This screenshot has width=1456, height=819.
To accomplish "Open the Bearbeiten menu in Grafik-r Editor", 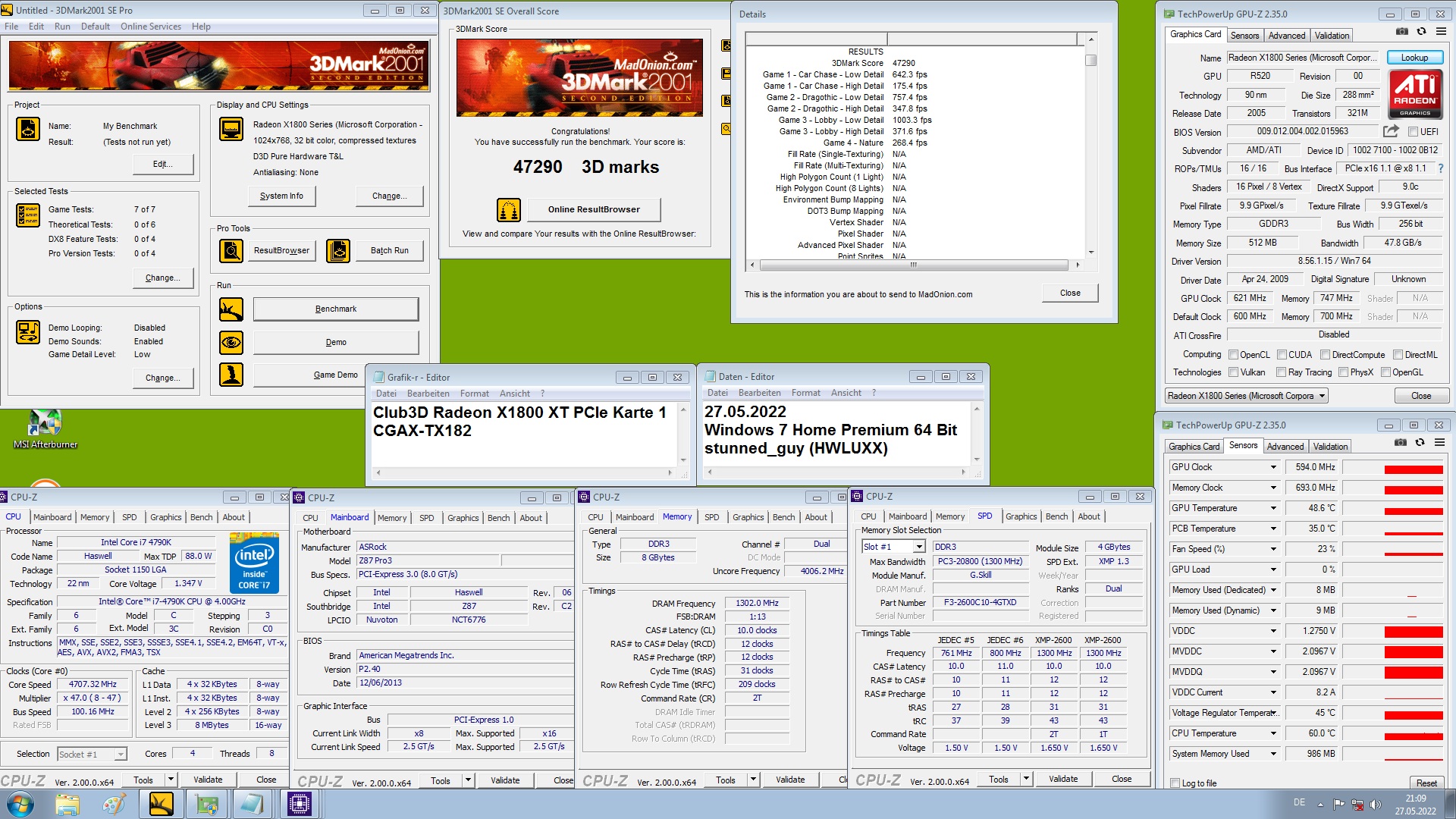I will 428,394.
